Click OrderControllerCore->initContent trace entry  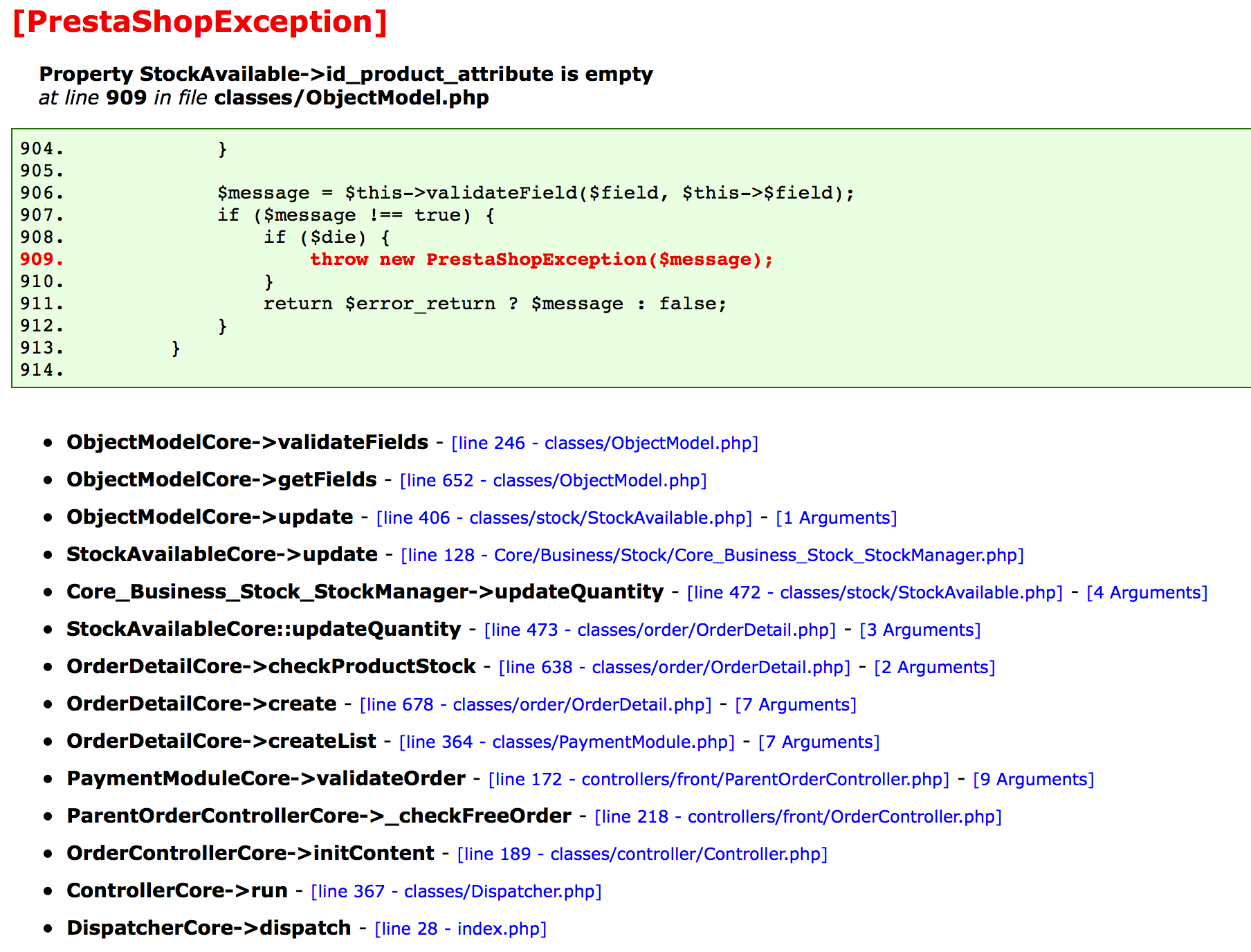pyautogui.click(x=250, y=854)
